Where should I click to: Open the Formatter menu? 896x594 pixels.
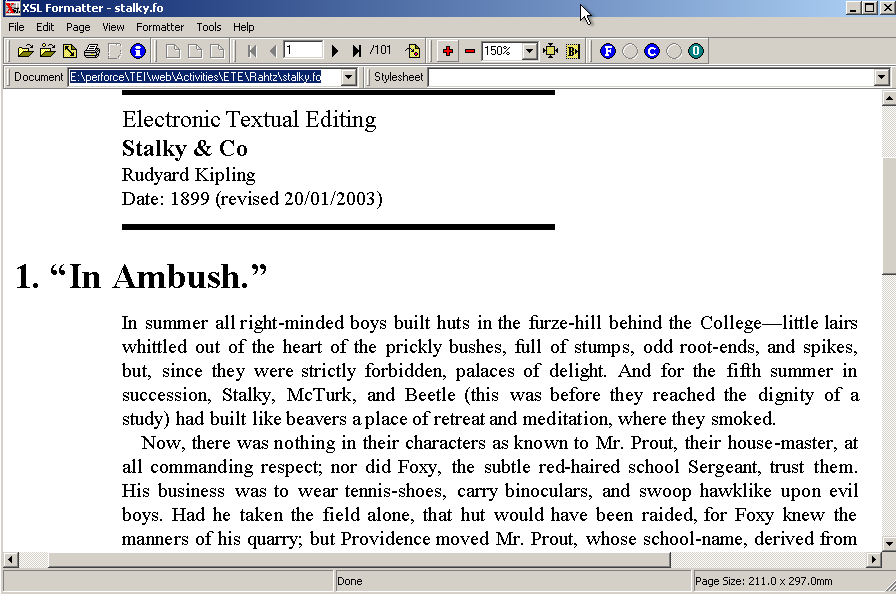point(160,27)
